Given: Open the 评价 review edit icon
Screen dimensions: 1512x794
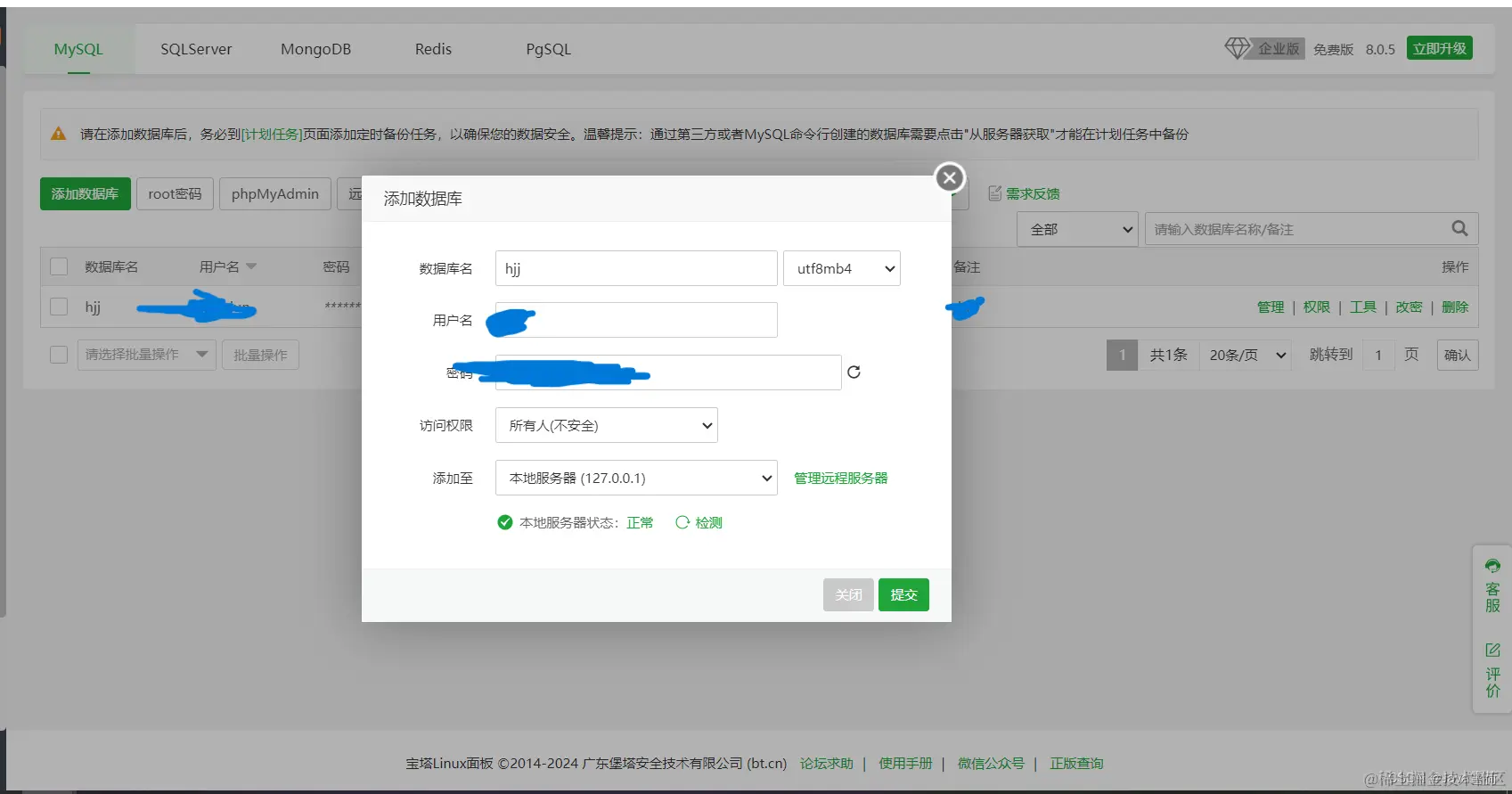Looking at the screenshot, I should coord(1492,650).
